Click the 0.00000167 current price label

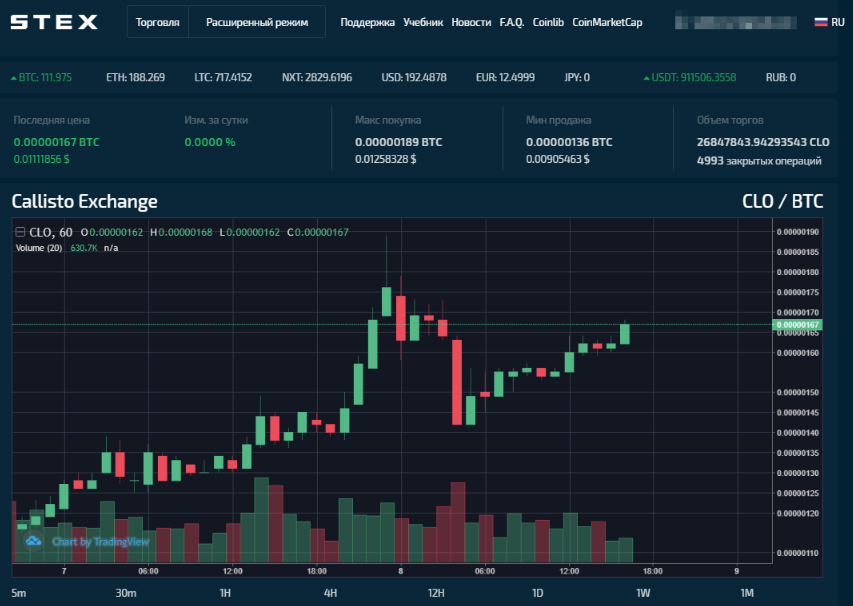(797, 325)
